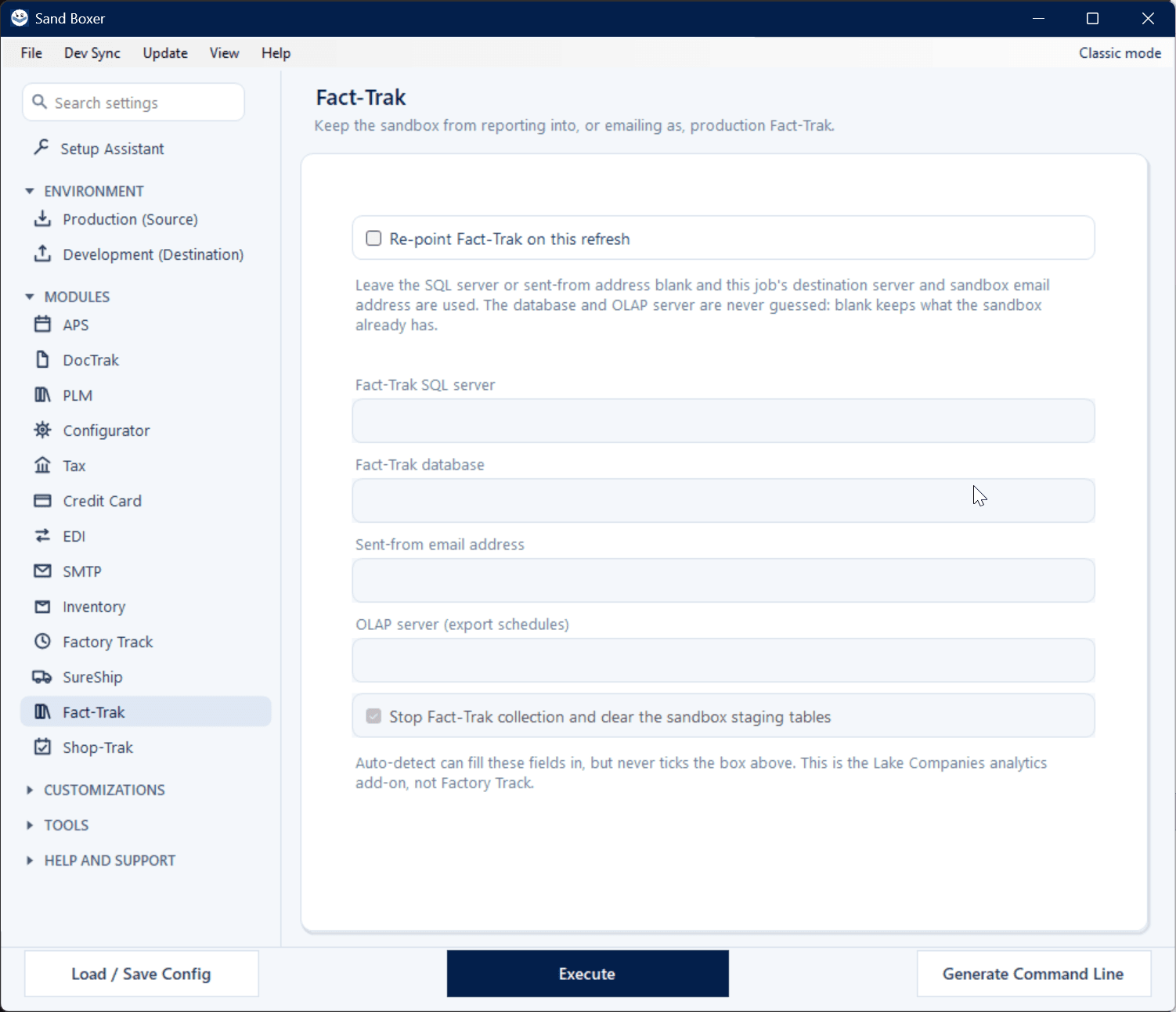Click the Sent-from email address field

[x=723, y=581]
